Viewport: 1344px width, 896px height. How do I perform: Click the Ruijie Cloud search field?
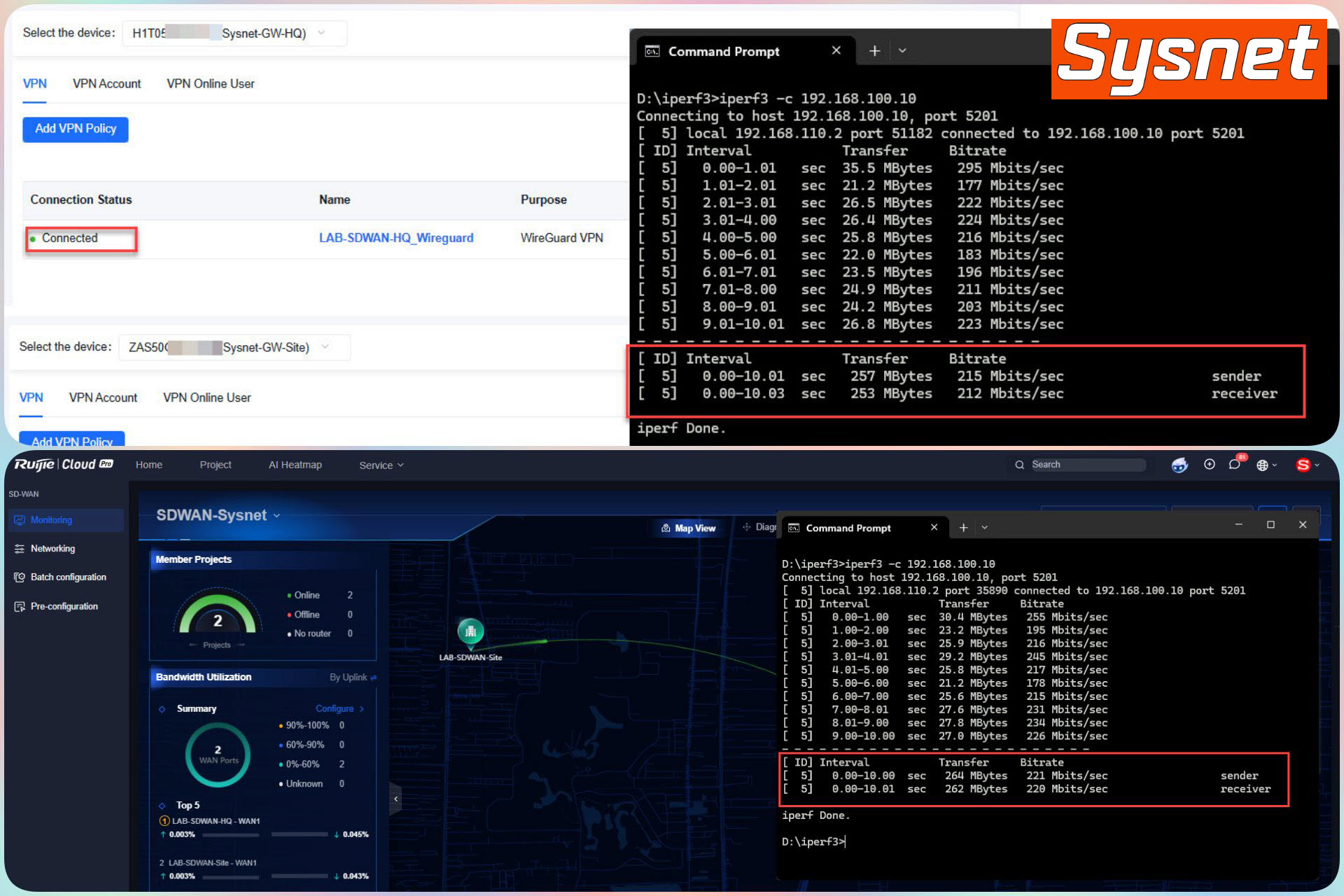point(1088,465)
